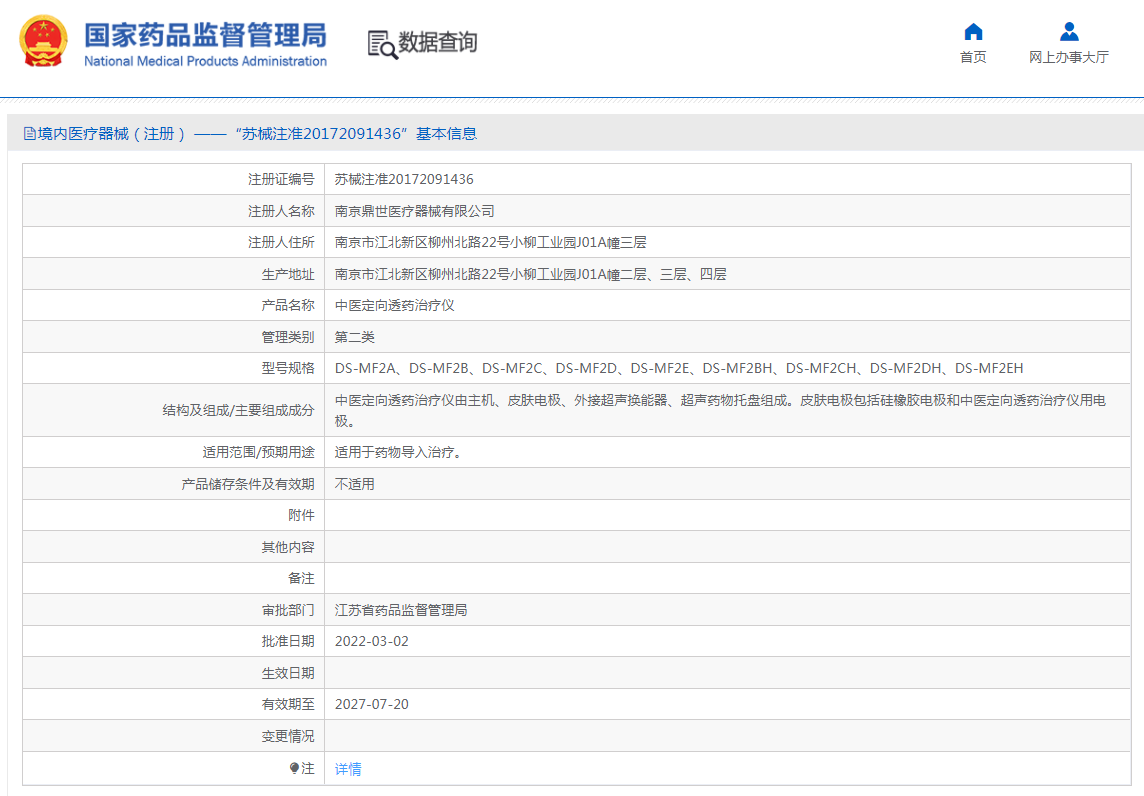The height and width of the screenshot is (796, 1144).
Task: Click the blue home icon above 首页
Action: pyautogui.click(x=973, y=32)
